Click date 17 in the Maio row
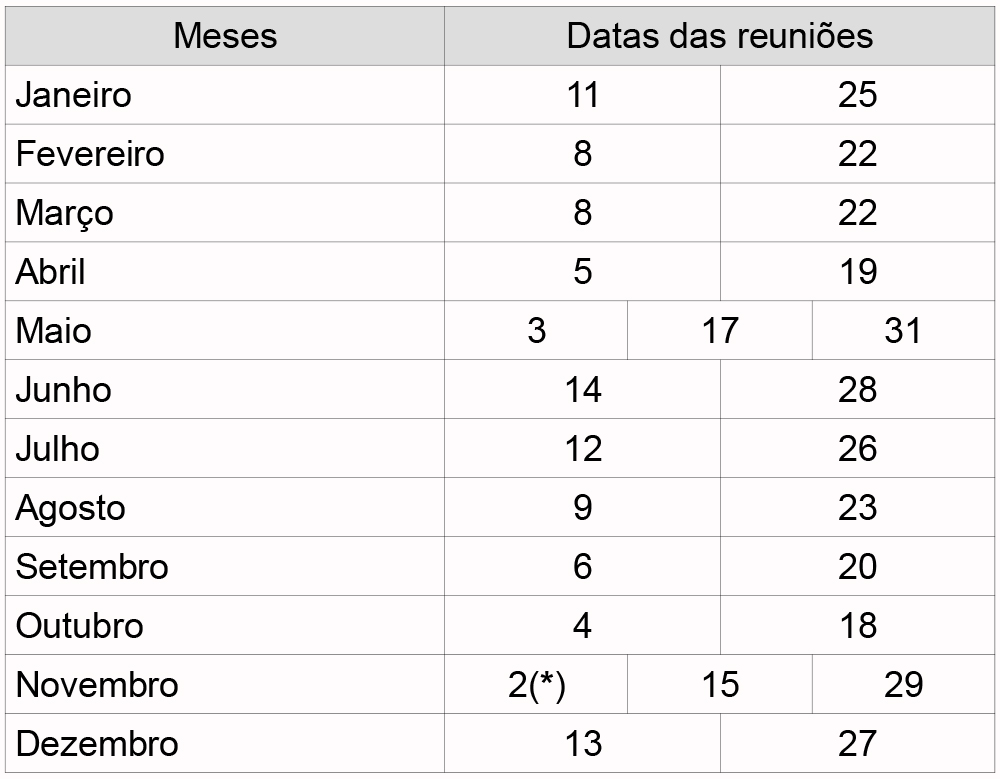The image size is (1000, 779). coord(720,330)
